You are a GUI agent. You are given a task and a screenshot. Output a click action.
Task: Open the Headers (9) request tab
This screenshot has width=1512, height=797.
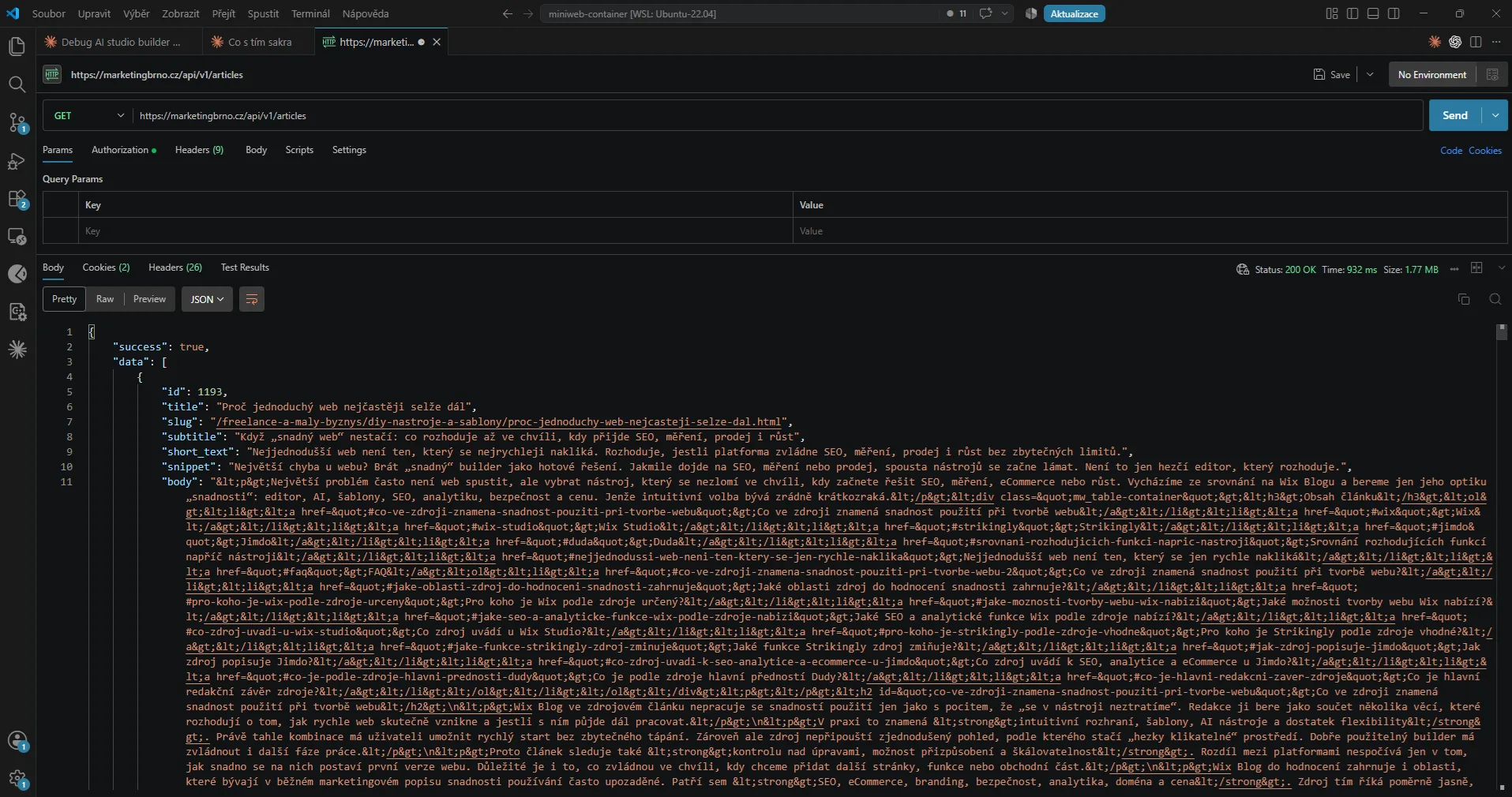pyautogui.click(x=199, y=150)
